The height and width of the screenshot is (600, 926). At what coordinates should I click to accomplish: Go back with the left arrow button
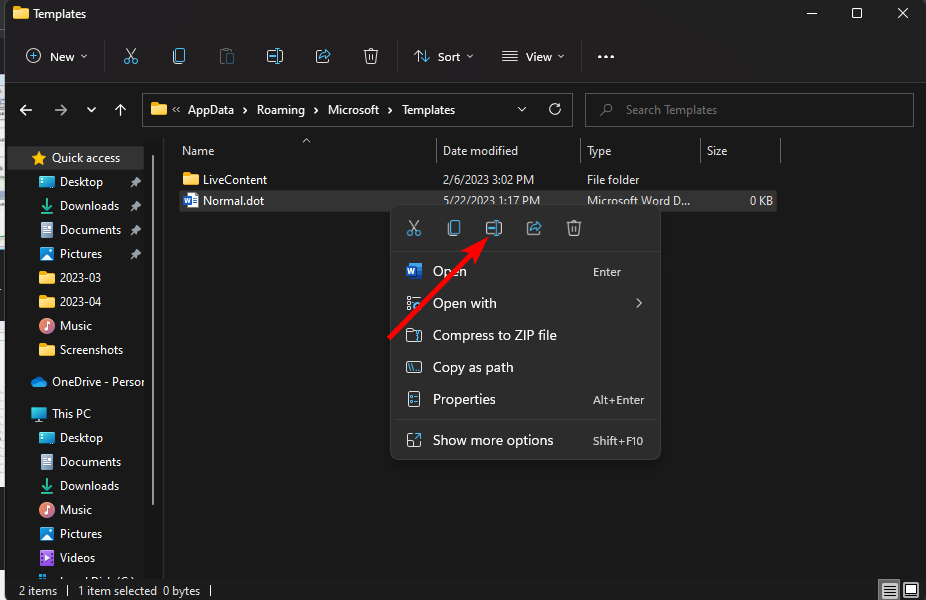pyautogui.click(x=26, y=110)
